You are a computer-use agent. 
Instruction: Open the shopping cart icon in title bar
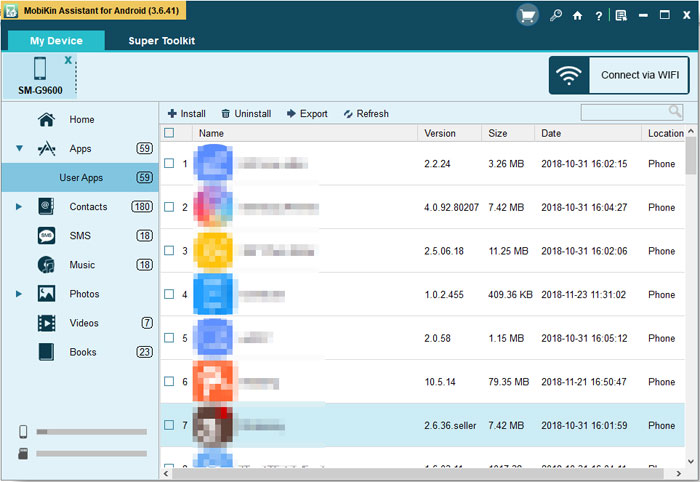click(527, 15)
